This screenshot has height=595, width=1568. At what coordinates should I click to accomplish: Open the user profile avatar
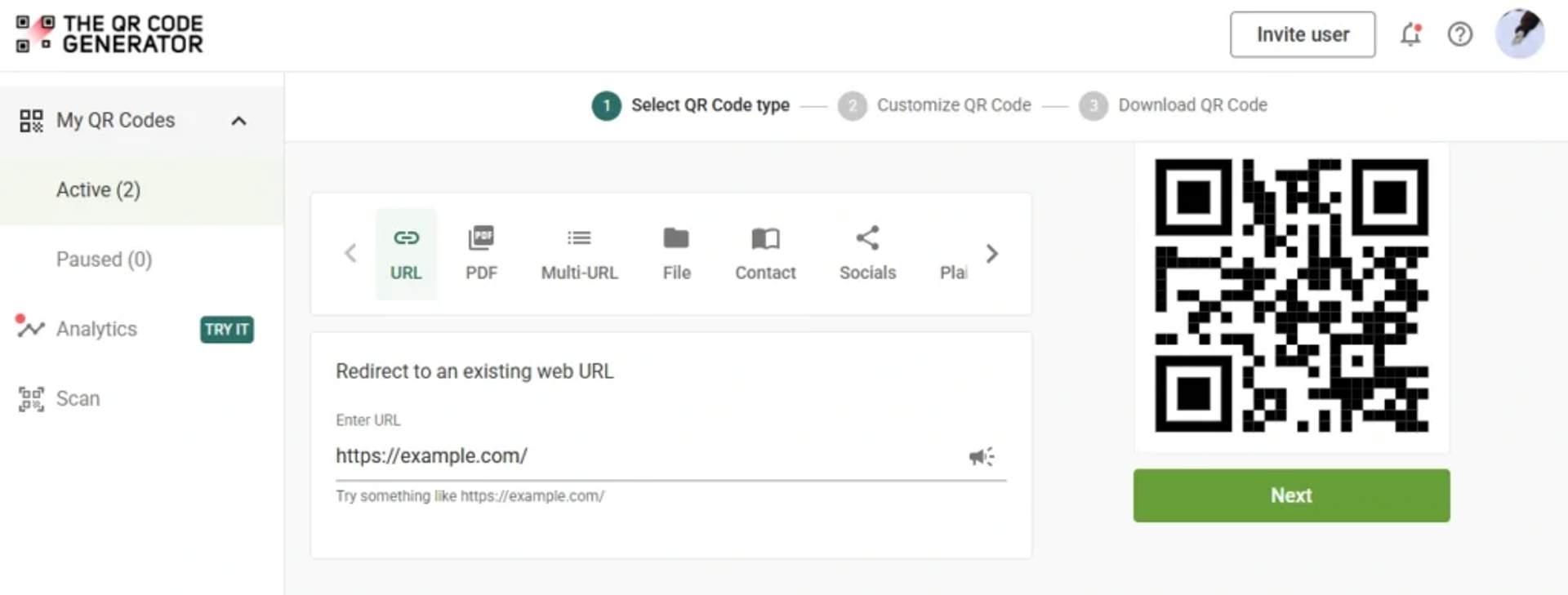point(1519,34)
